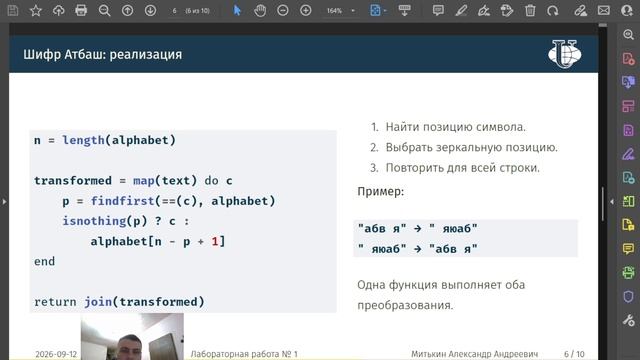Click list item "Выбрать зеркальную позицию."
This screenshot has height=360, width=640.
[471, 147]
